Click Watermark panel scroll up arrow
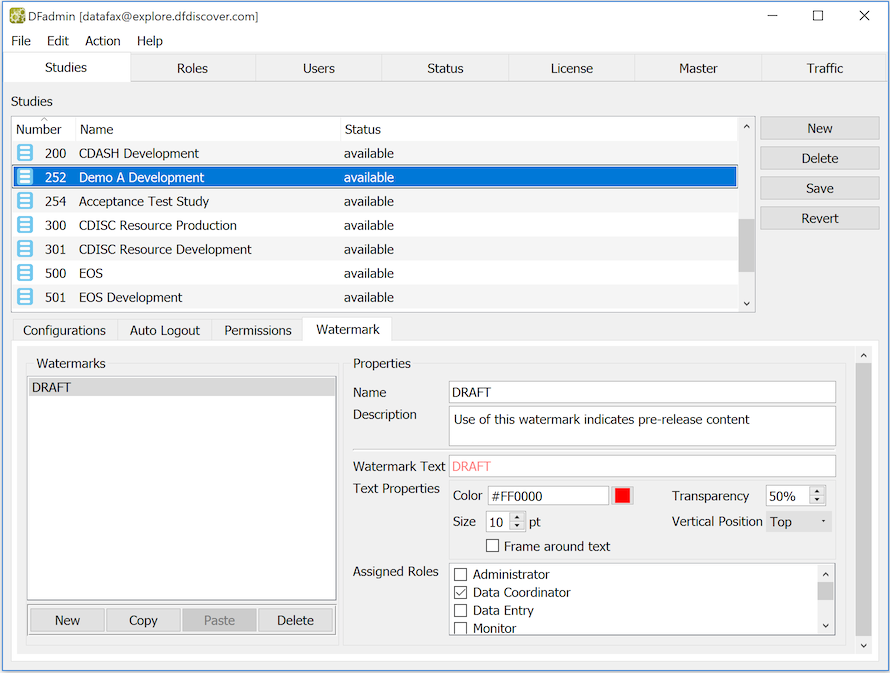The width and height of the screenshot is (890, 673). point(863,355)
